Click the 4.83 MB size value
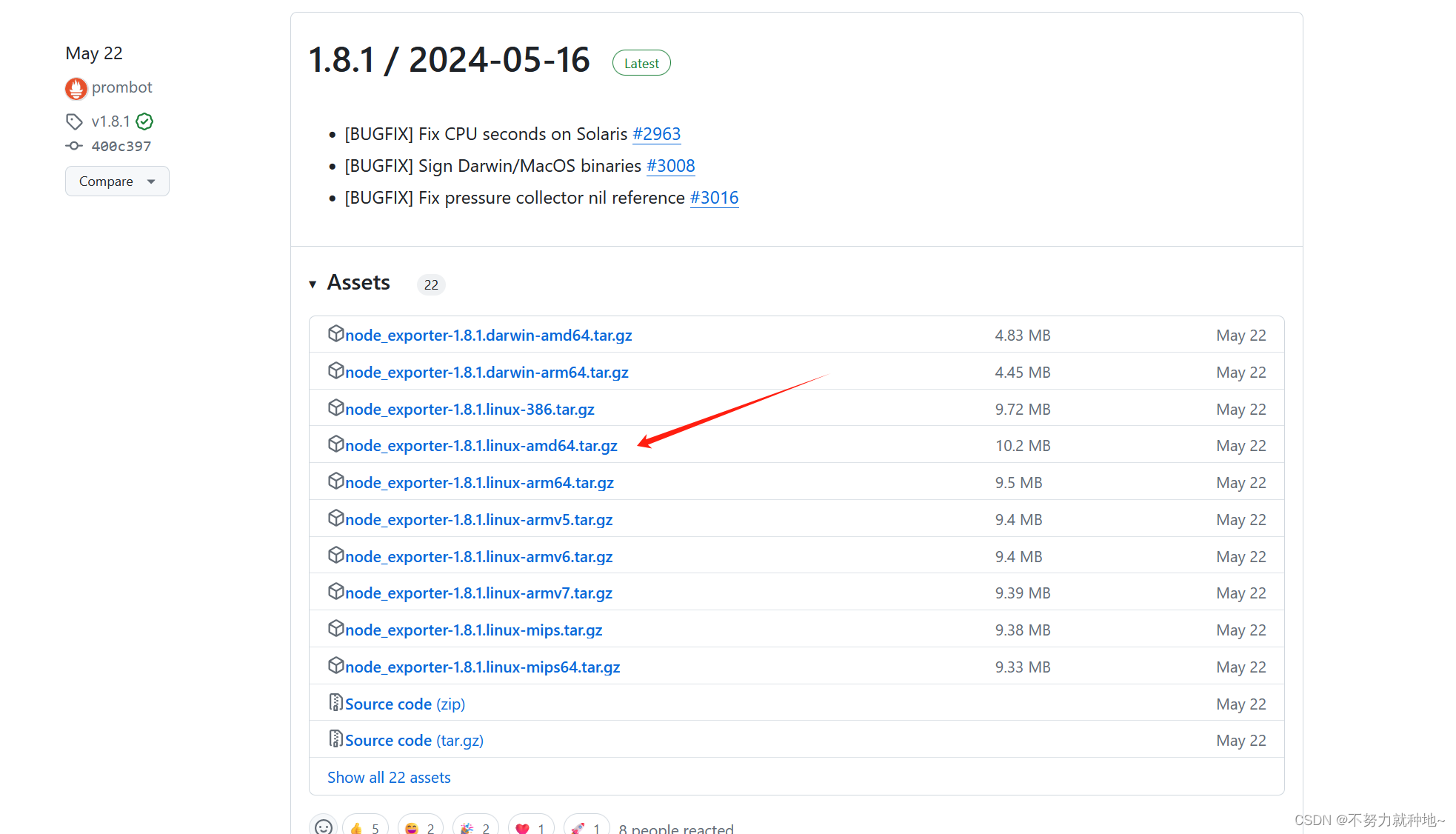The width and height of the screenshot is (1456, 834). pyautogui.click(x=1023, y=336)
